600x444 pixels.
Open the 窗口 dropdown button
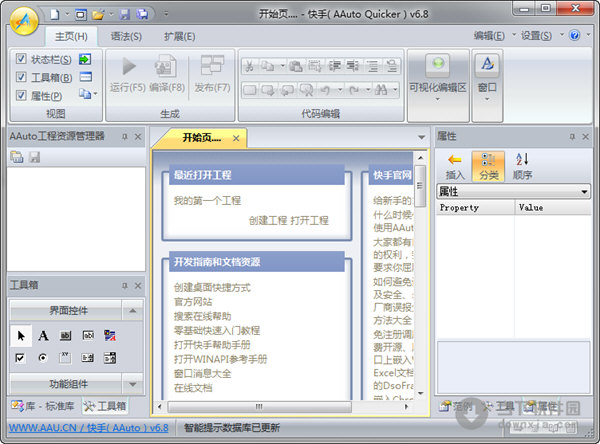[487, 86]
